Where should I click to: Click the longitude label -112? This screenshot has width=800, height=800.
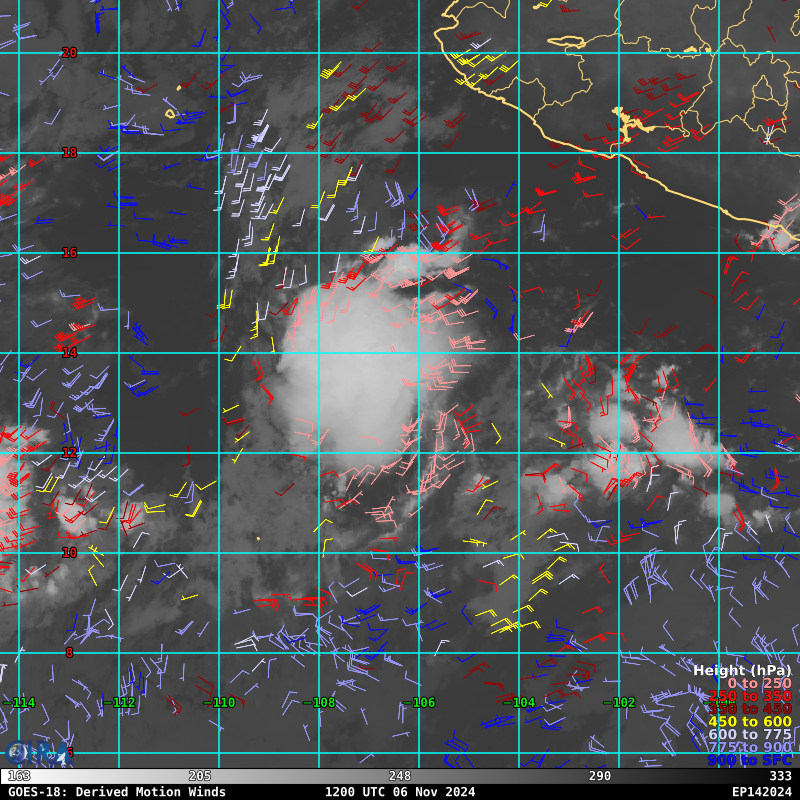pyautogui.click(x=119, y=703)
